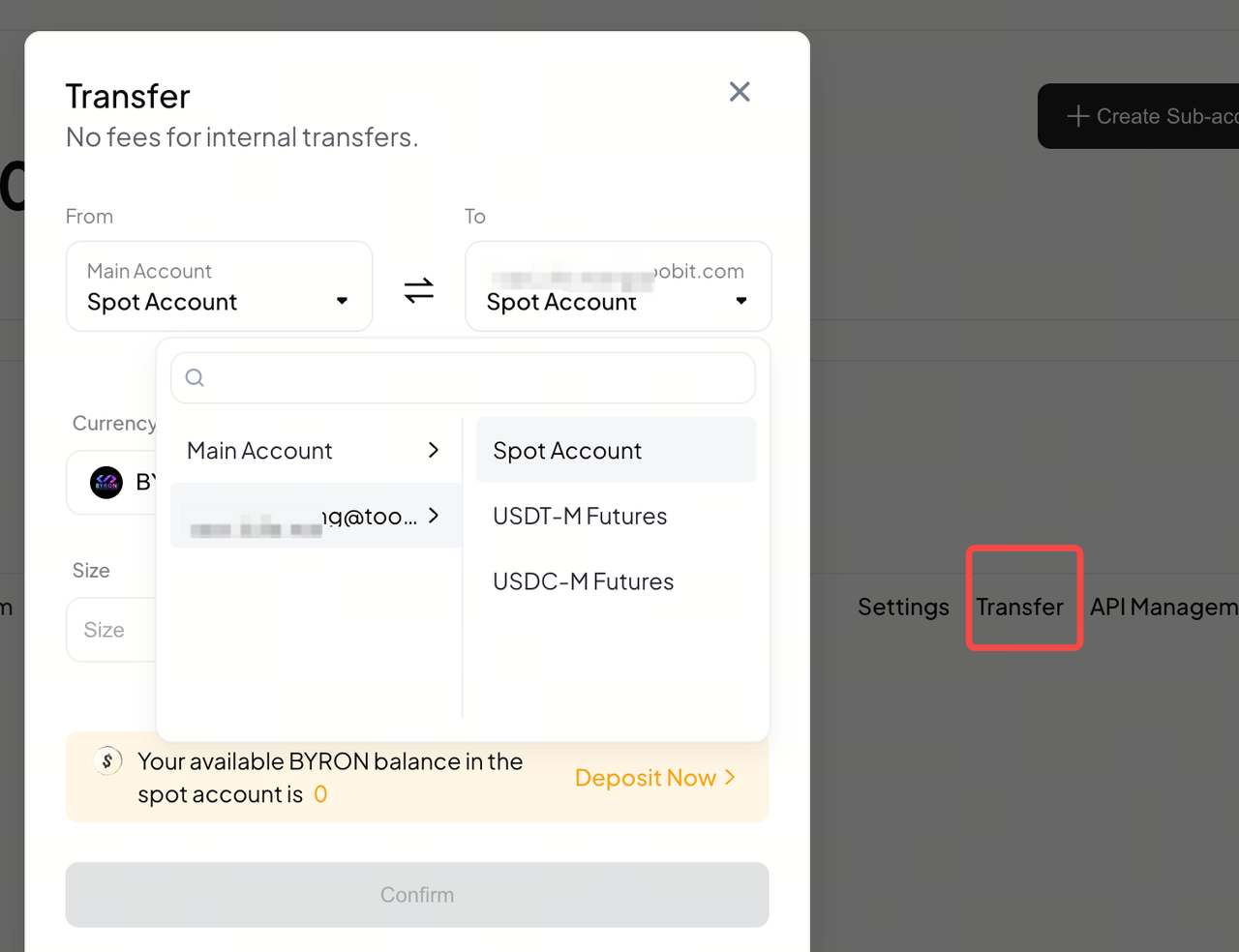This screenshot has width=1239, height=952.
Task: Open the Settings tab in background
Action: point(903,607)
